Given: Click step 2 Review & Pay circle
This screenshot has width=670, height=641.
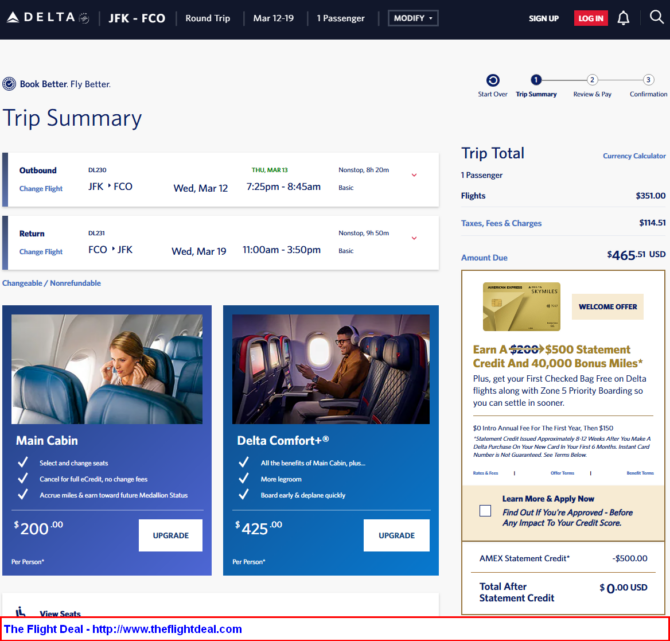Looking at the screenshot, I should pos(592,80).
